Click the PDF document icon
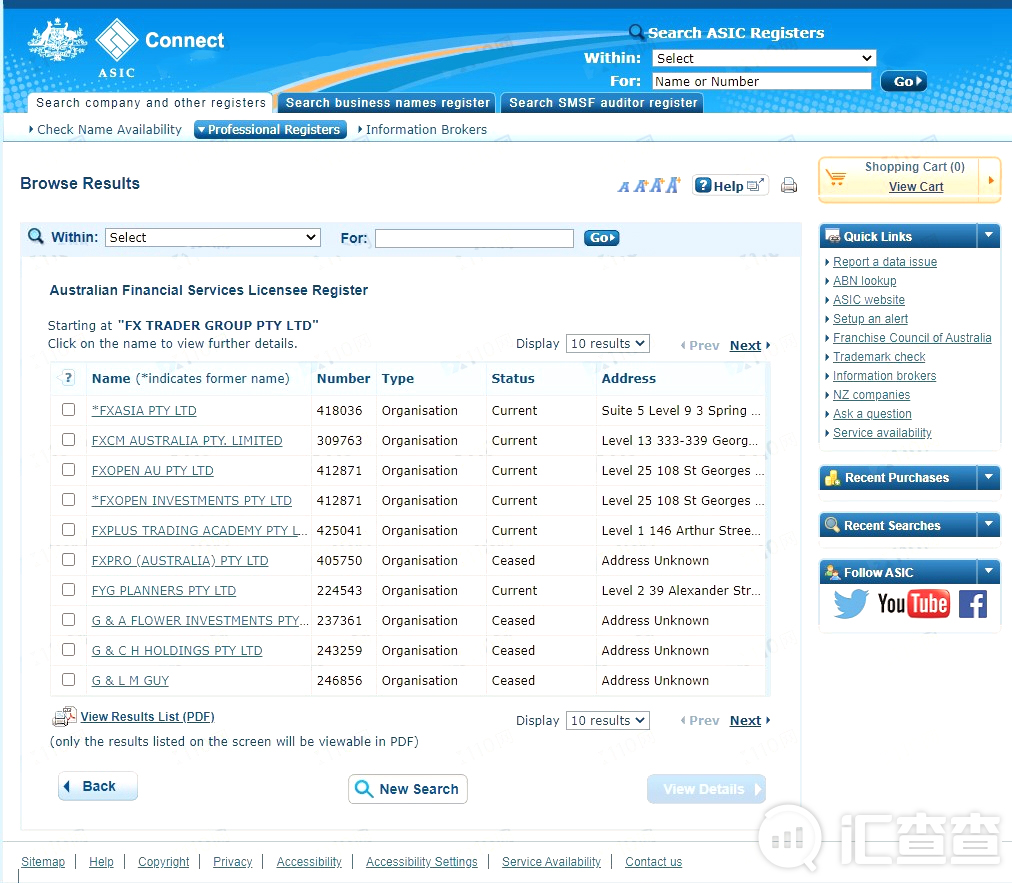1012x883 pixels. click(x=64, y=716)
